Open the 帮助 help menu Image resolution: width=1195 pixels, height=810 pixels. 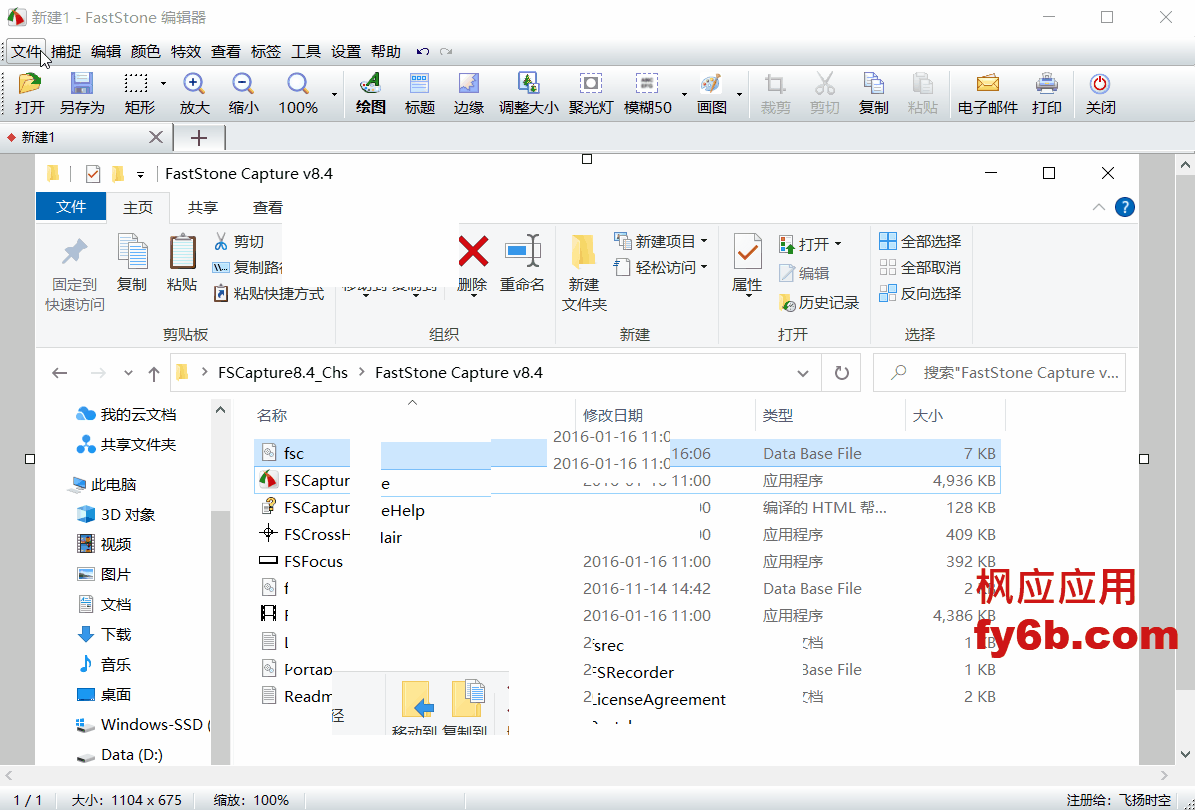click(386, 52)
